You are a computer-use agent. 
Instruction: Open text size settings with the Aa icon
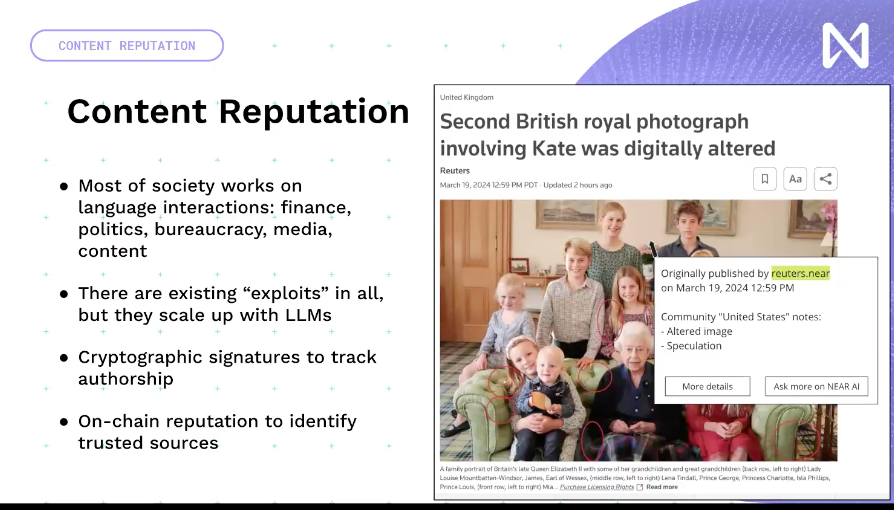coord(795,179)
